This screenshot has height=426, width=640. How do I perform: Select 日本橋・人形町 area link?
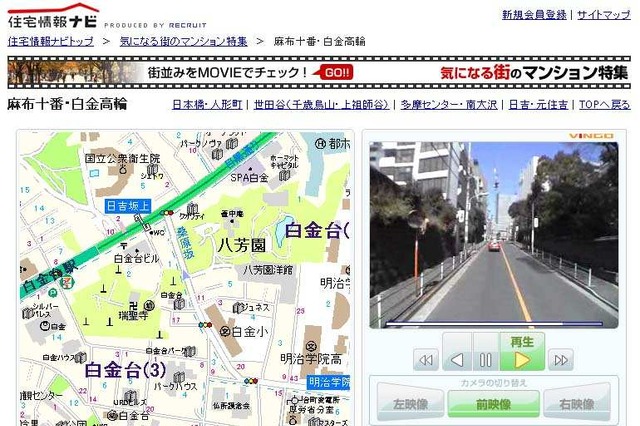(x=207, y=104)
